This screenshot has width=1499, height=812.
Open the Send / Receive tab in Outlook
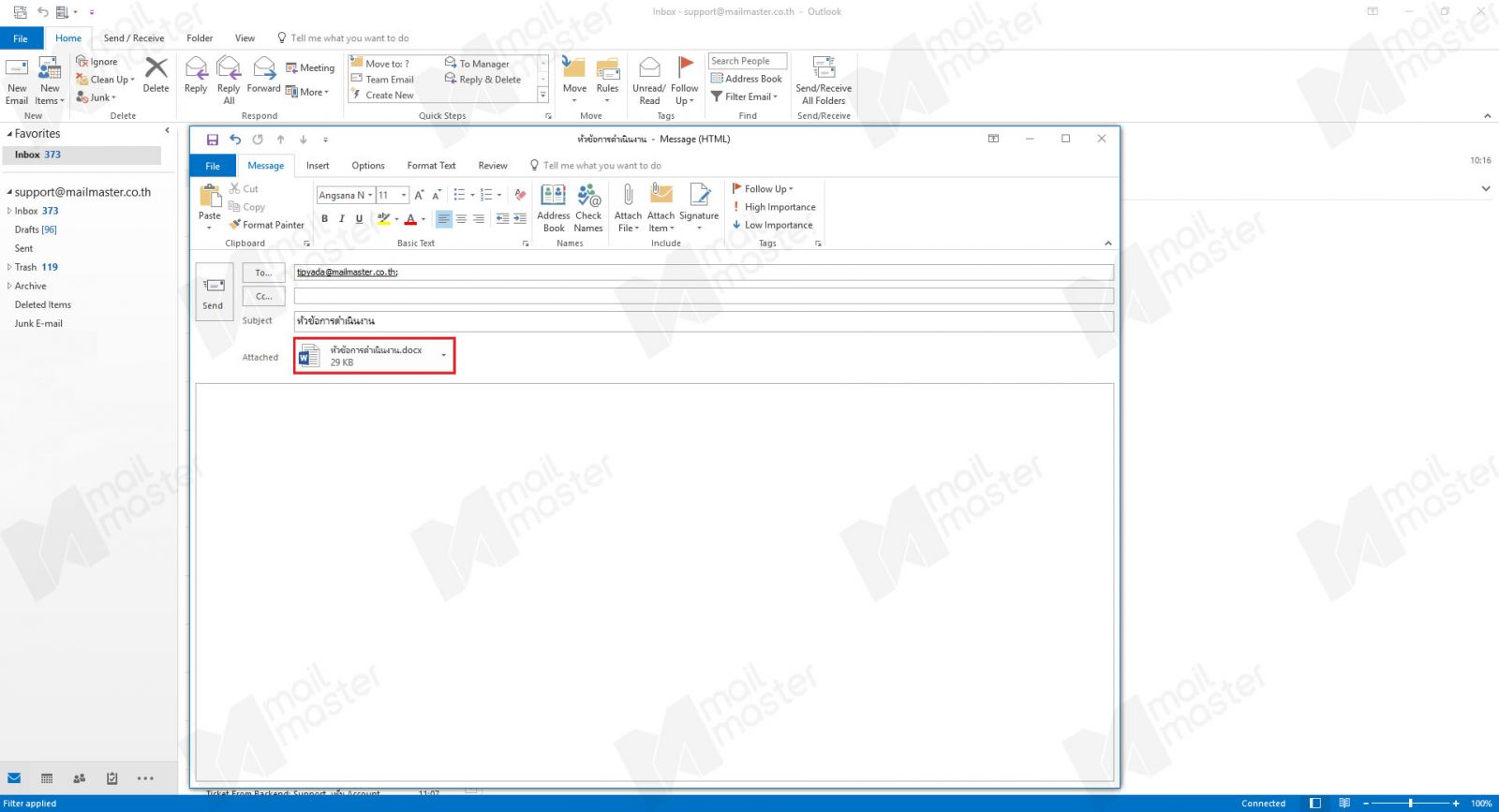click(134, 38)
